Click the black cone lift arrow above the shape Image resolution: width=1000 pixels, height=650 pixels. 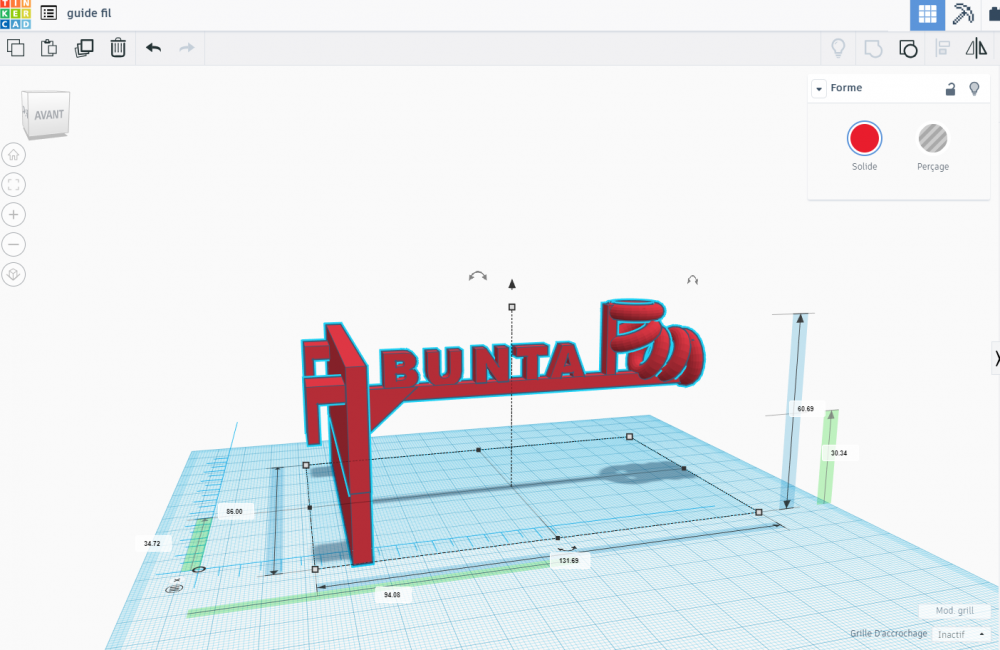(x=511, y=284)
